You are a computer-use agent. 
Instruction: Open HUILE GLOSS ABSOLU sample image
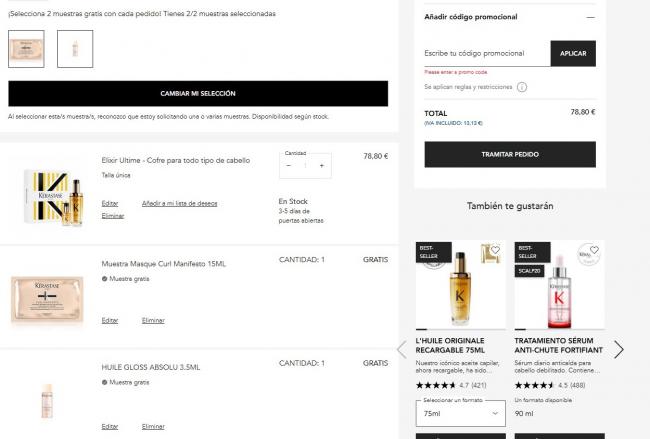click(x=47, y=401)
